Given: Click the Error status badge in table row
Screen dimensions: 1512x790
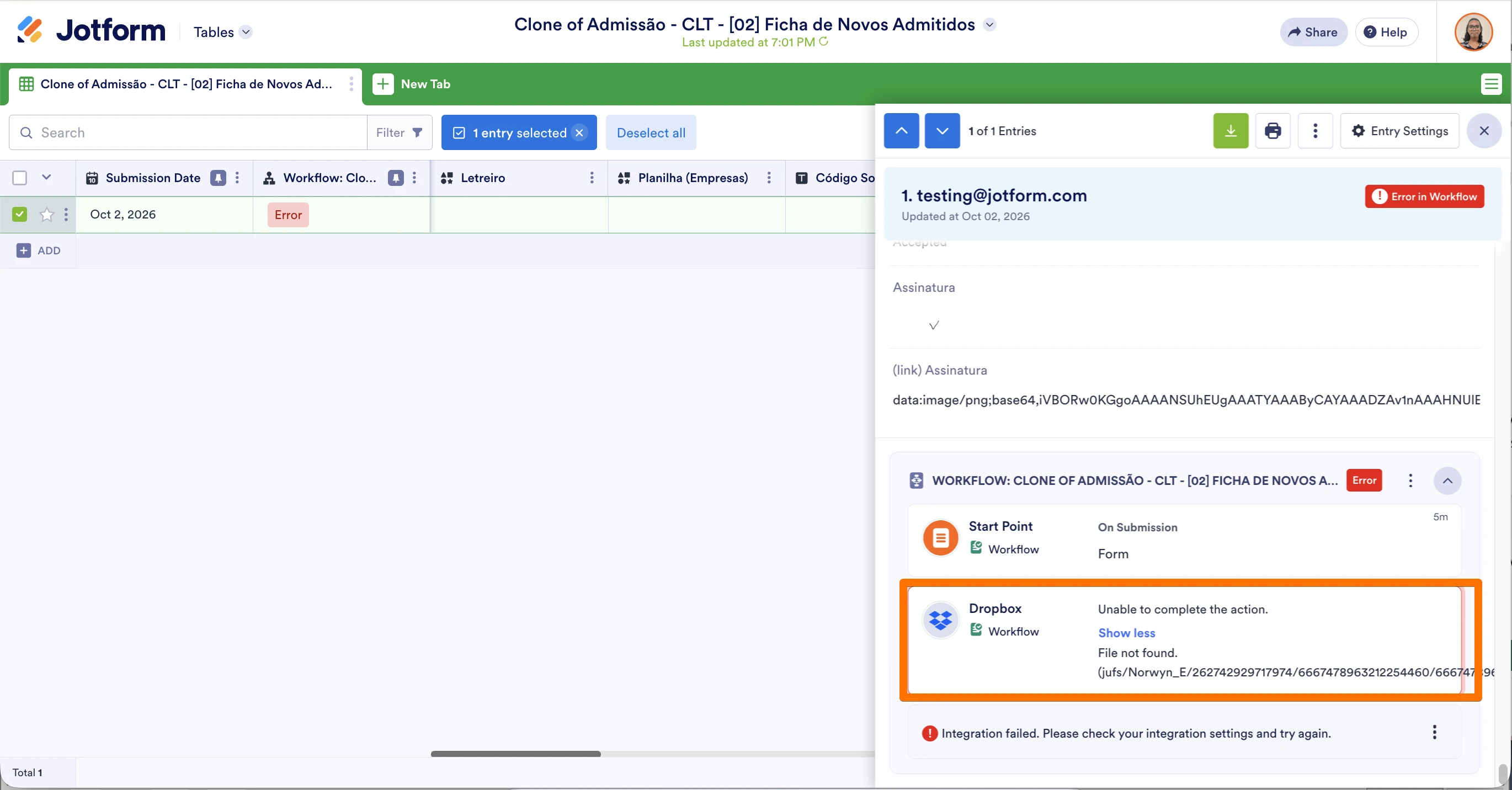Looking at the screenshot, I should click(x=288, y=215).
